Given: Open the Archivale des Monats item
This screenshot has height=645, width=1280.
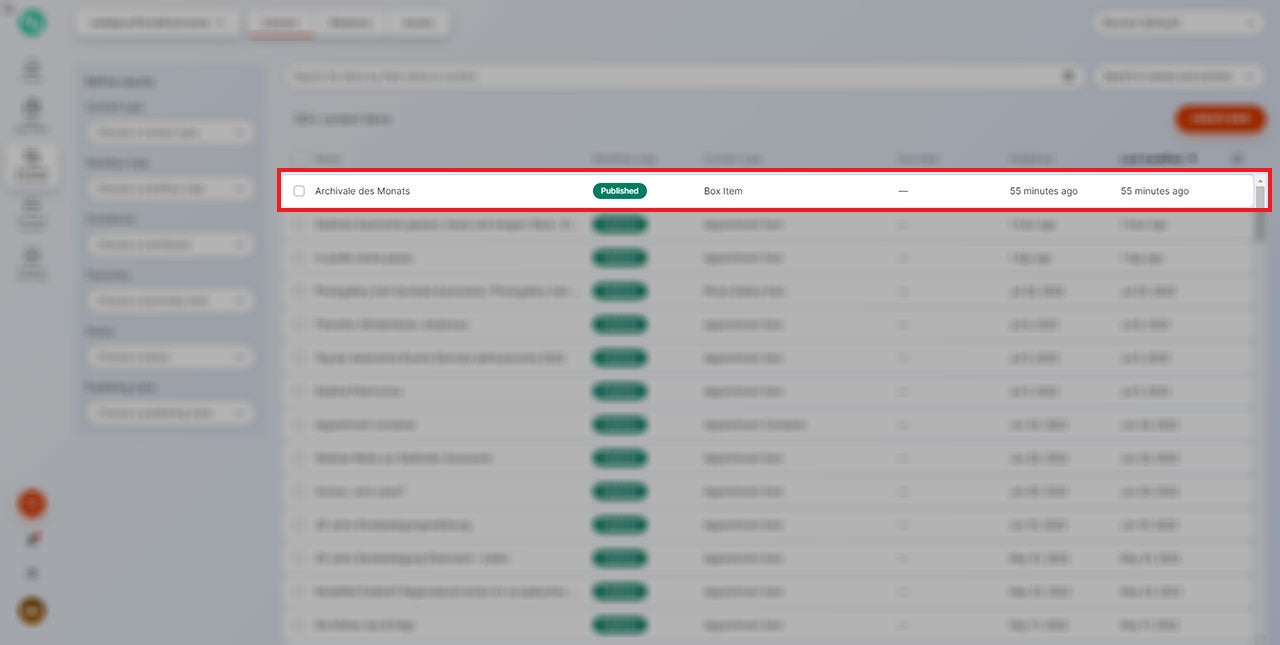Looking at the screenshot, I should 362,191.
